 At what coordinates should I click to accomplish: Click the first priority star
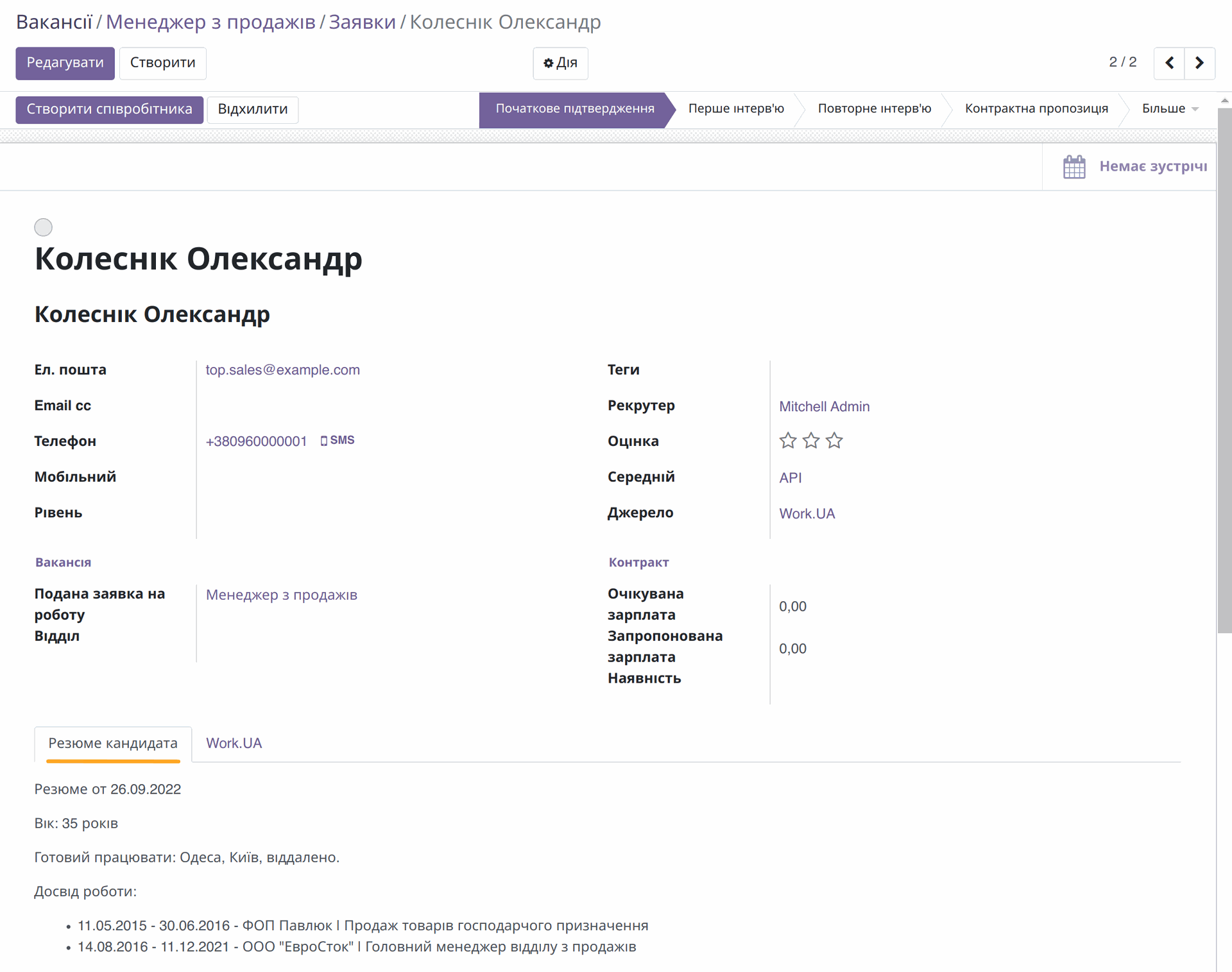click(788, 441)
